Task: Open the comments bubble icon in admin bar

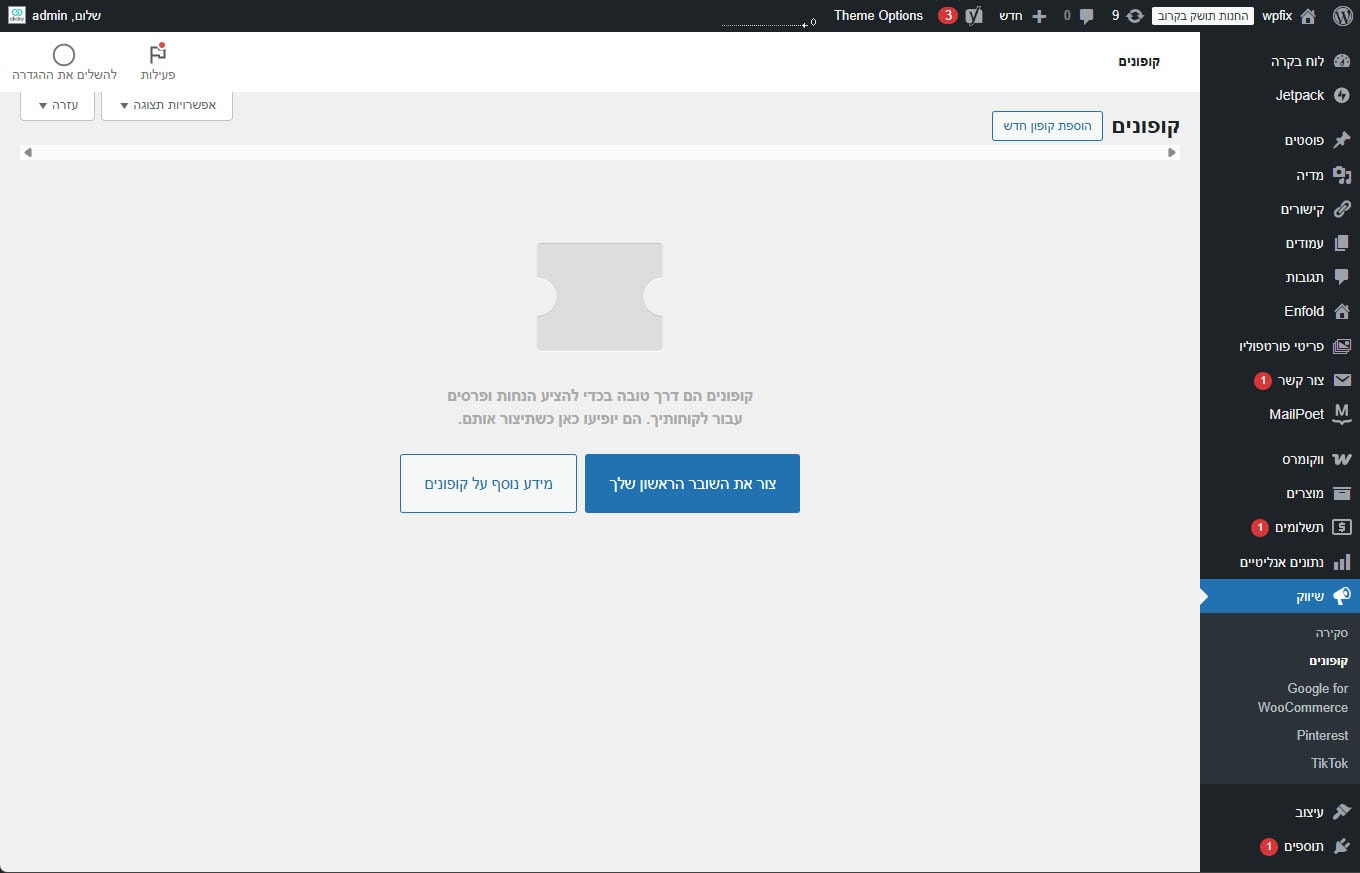Action: click(1086, 16)
